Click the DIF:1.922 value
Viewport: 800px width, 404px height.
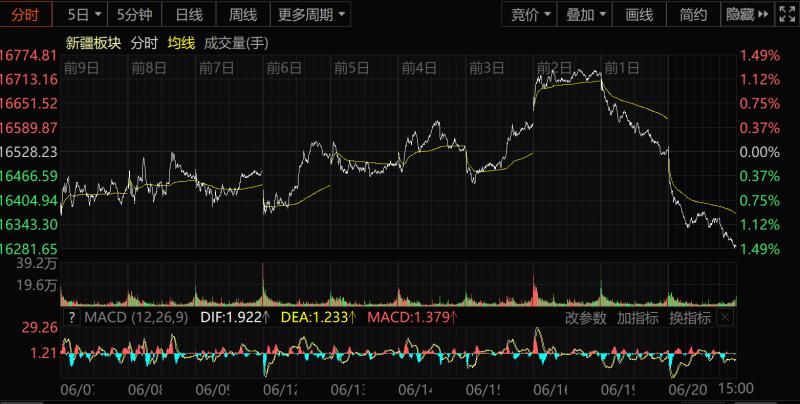point(235,318)
